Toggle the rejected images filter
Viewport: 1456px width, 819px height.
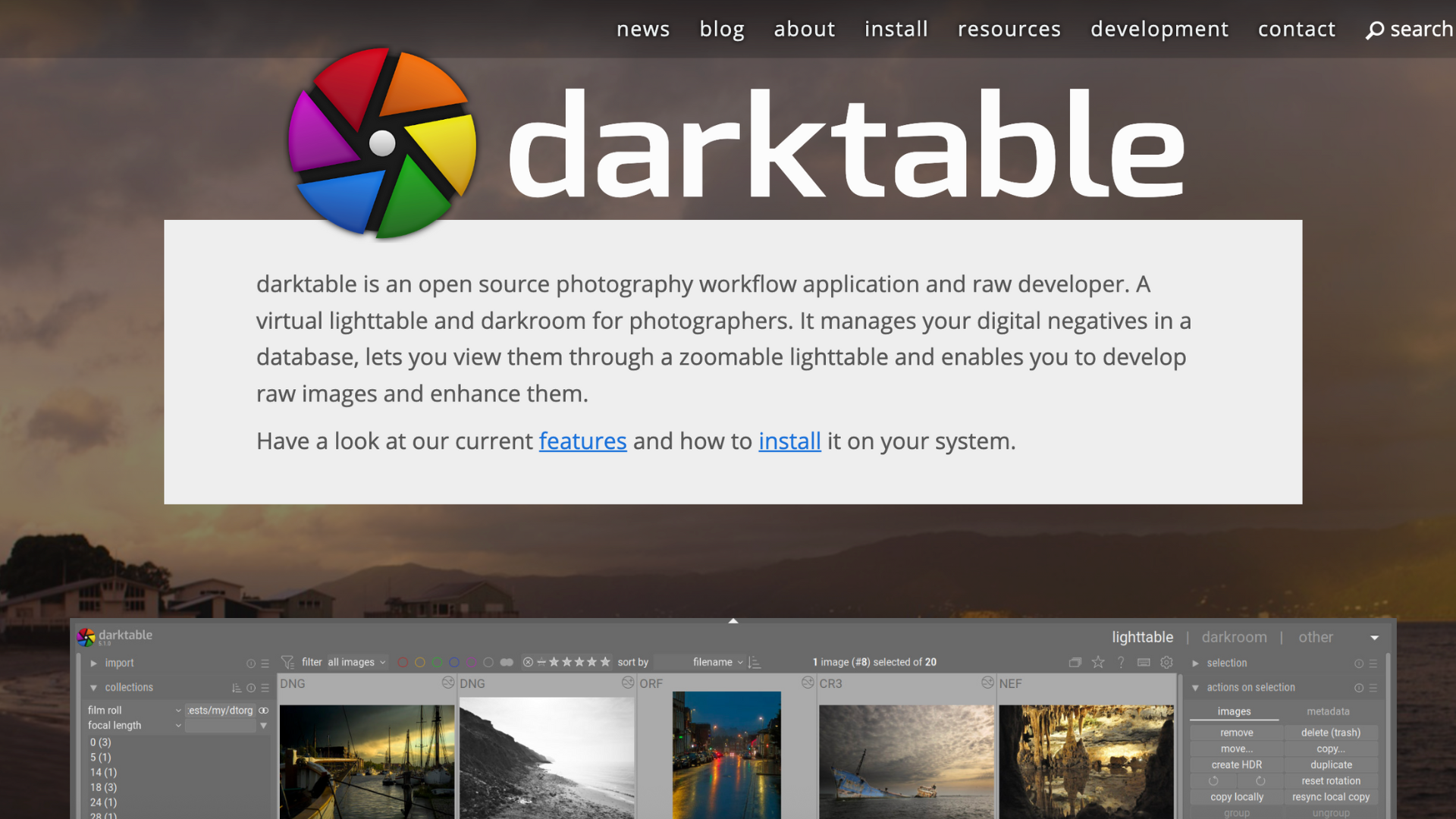pos(528,662)
